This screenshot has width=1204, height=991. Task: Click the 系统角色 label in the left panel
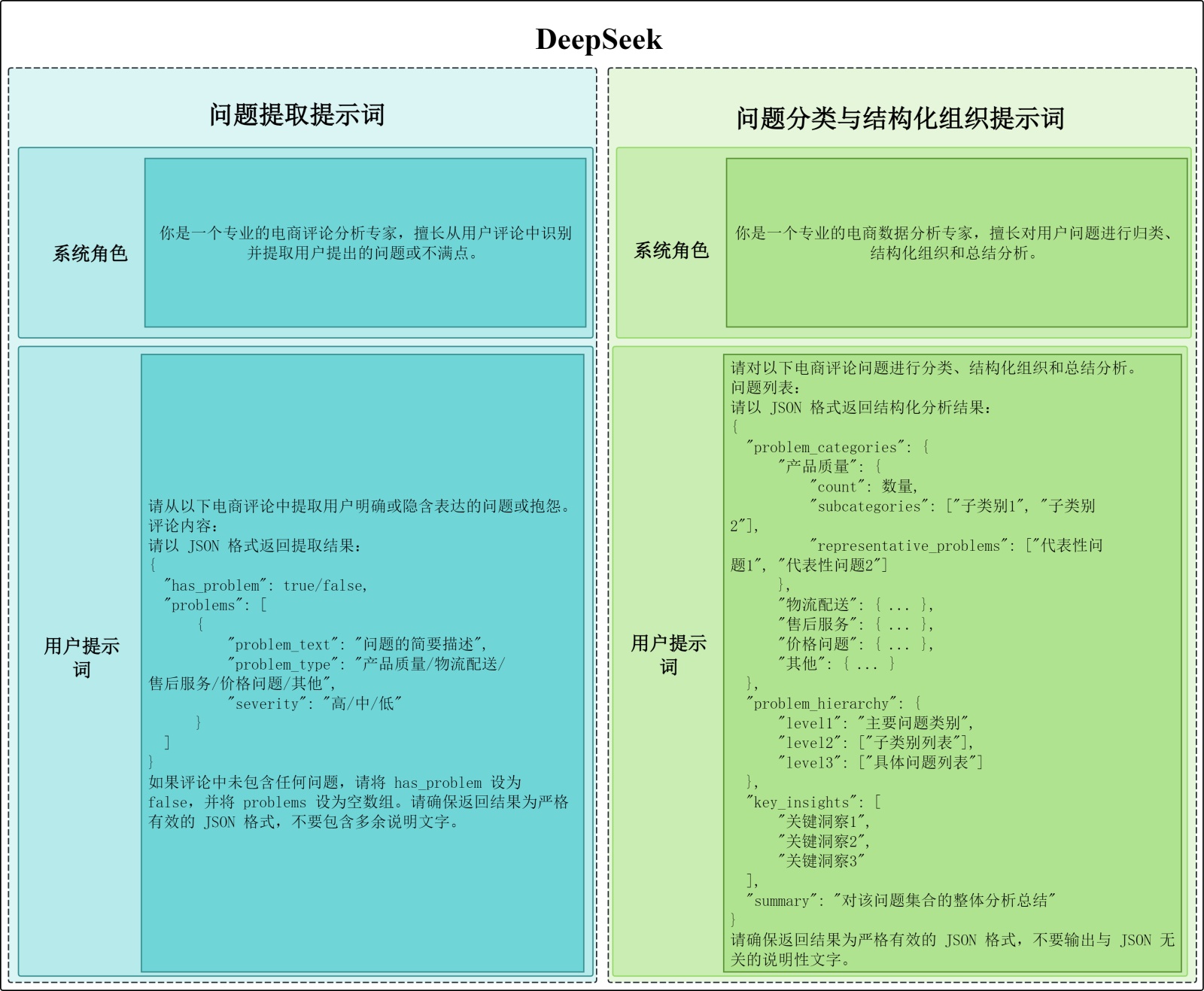tap(90, 254)
